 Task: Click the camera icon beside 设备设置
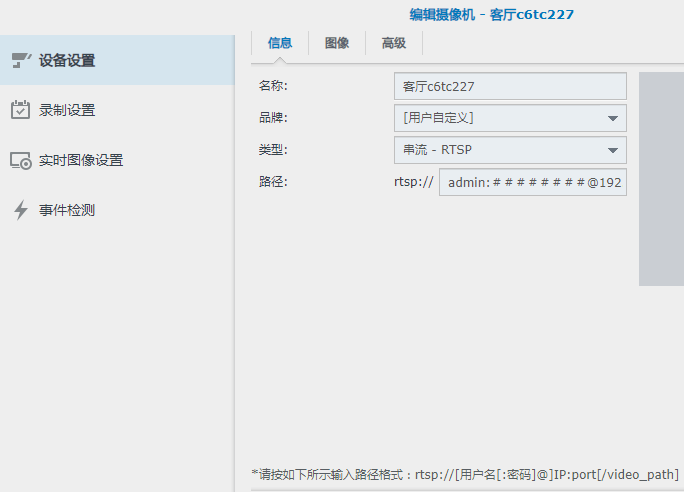point(21,60)
